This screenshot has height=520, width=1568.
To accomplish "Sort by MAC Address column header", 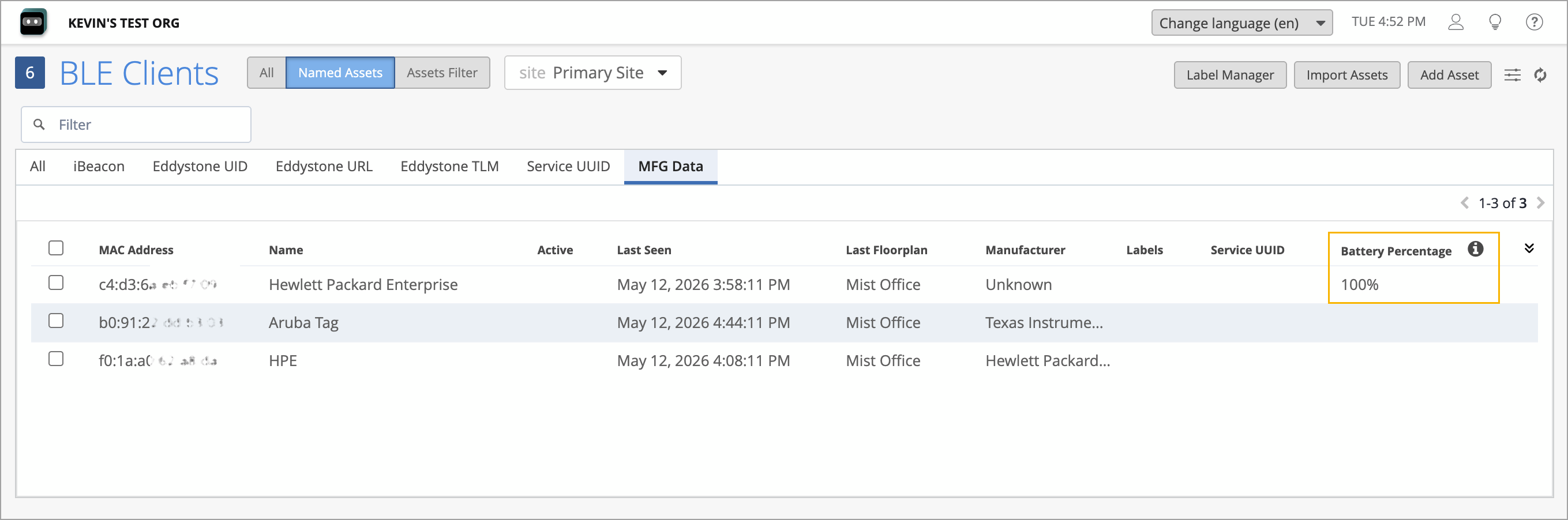I will [x=136, y=250].
